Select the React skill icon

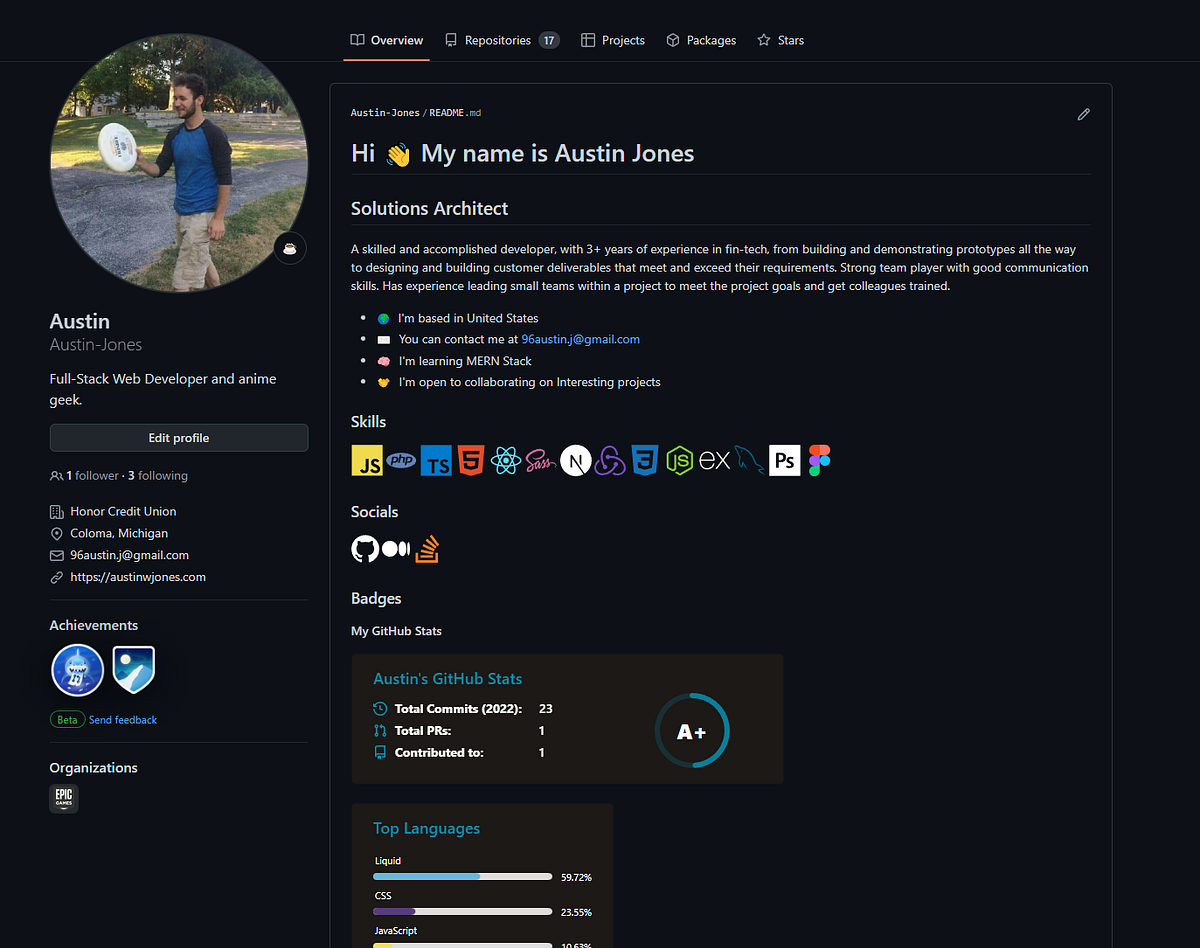point(506,460)
